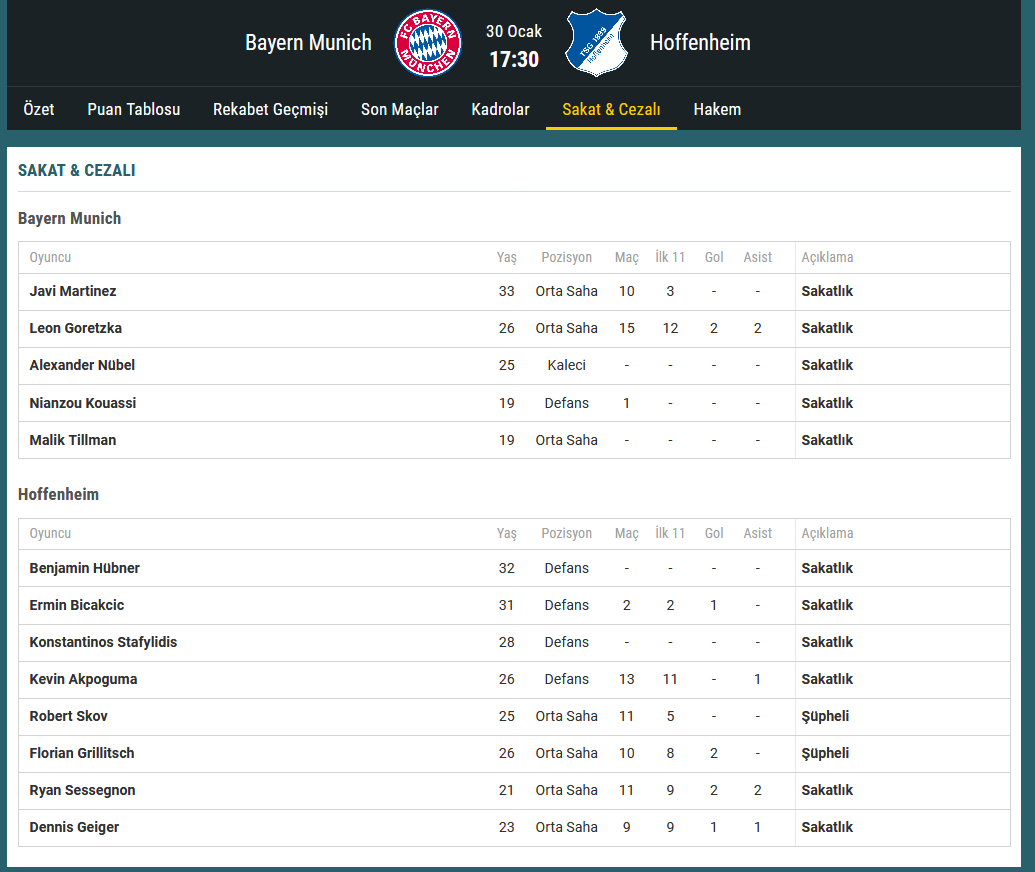1035x872 pixels.
Task: Click Pozisyon header in Hoffenheim table
Action: point(566,533)
